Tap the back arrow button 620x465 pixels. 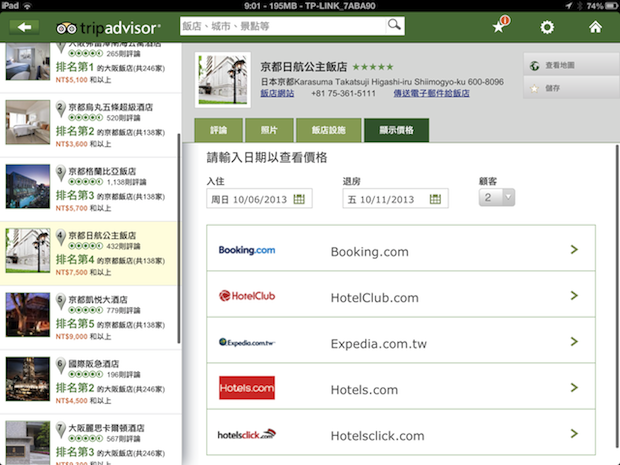click(24, 27)
